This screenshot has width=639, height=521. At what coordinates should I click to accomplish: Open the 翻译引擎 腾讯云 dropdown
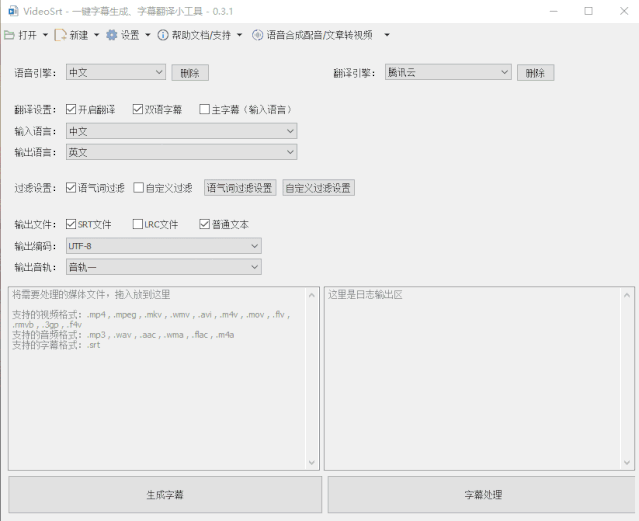click(x=448, y=72)
